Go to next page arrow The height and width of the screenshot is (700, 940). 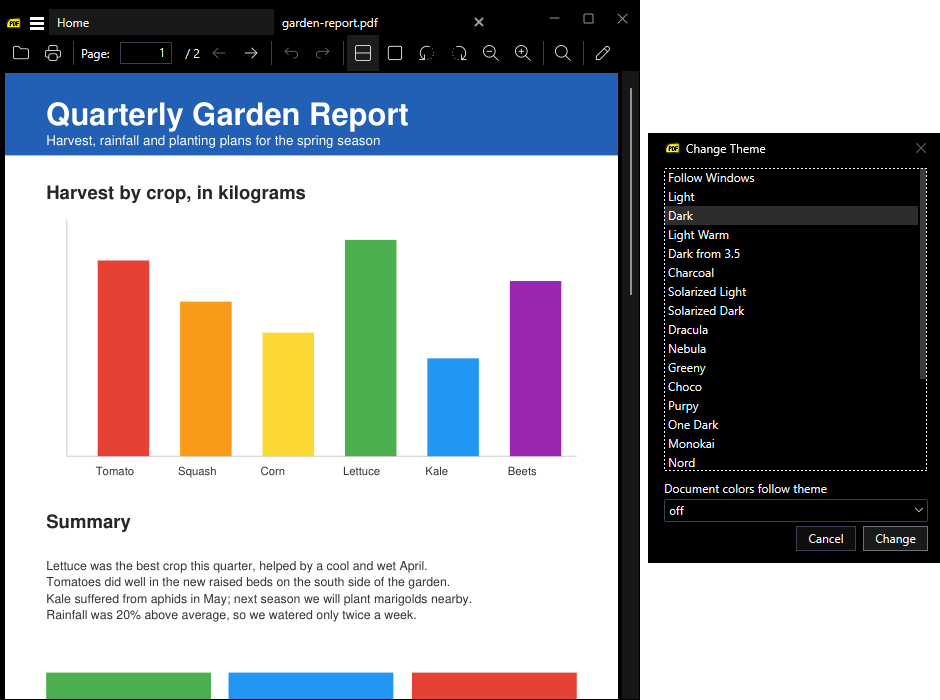(x=251, y=53)
